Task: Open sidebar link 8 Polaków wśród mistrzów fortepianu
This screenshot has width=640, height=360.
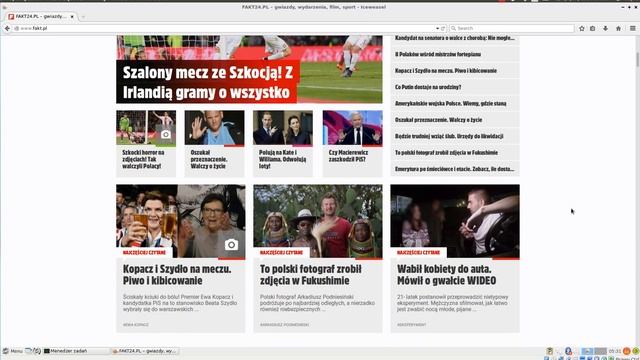Action: tap(438, 54)
